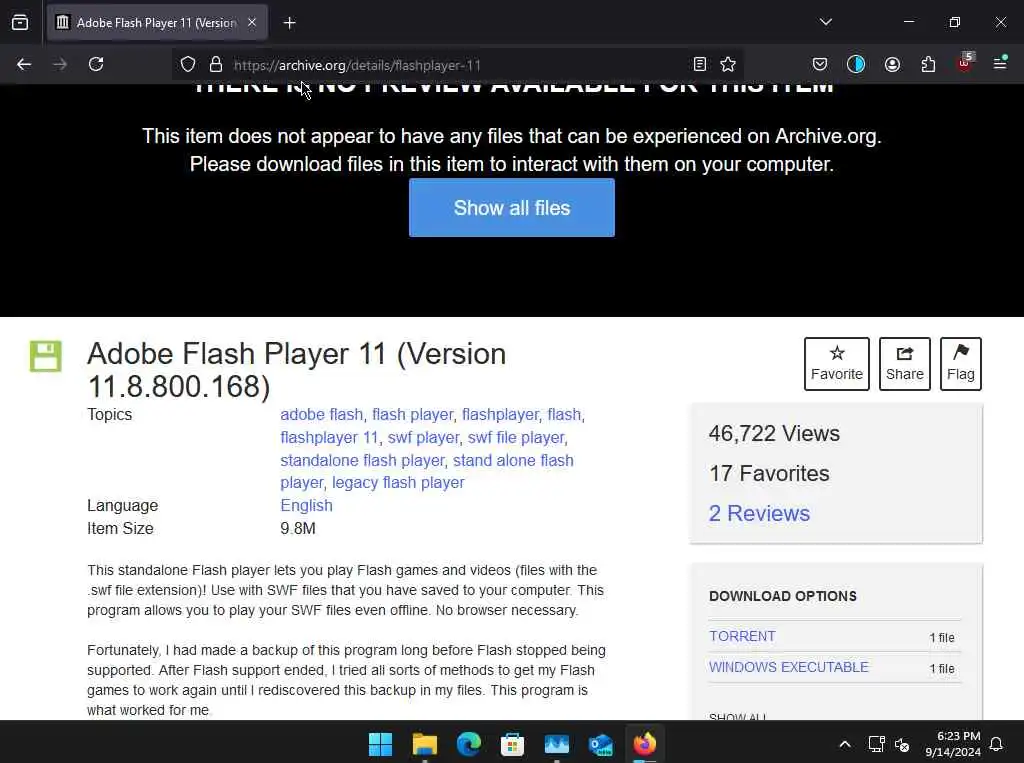
Task: Click the 17 Favorites text
Action: tap(769, 474)
